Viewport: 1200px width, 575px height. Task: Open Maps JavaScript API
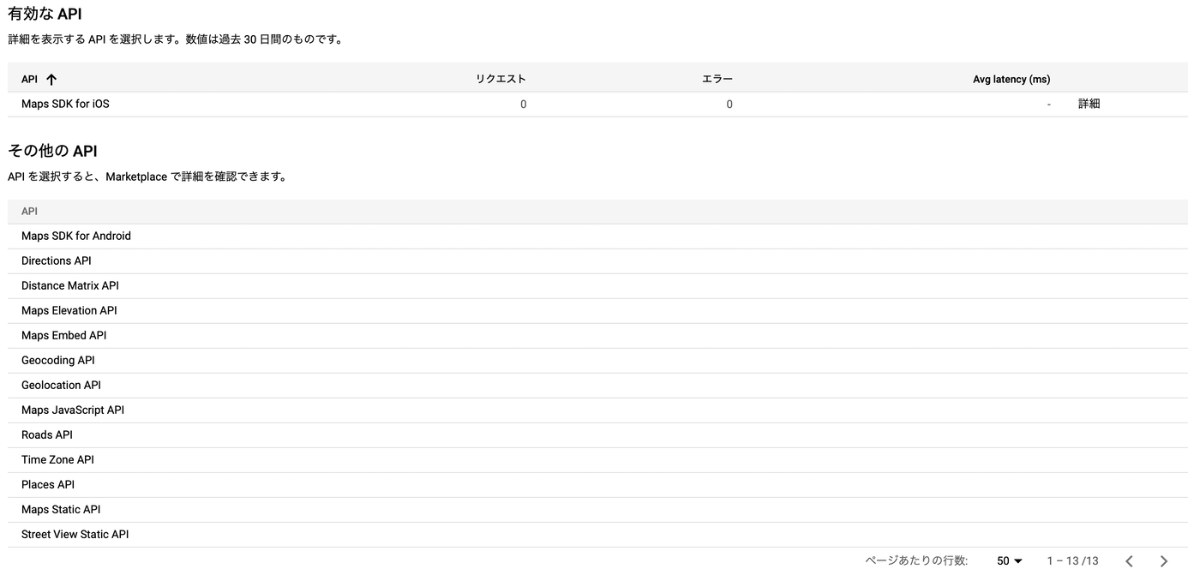pos(73,410)
